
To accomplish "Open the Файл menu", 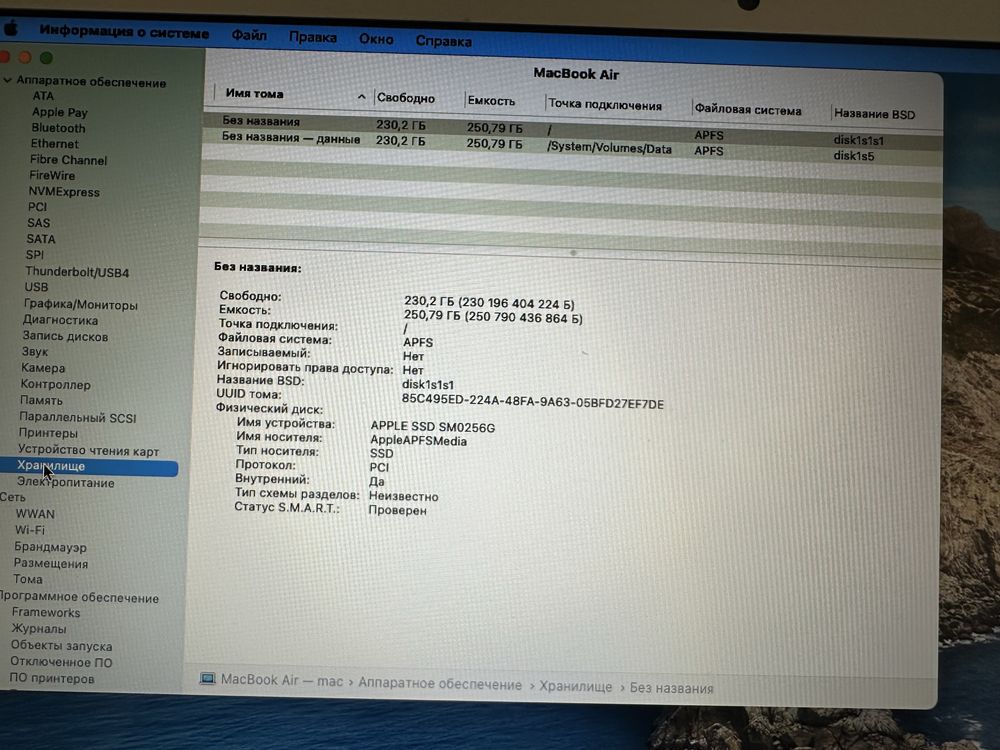I will [x=249, y=35].
